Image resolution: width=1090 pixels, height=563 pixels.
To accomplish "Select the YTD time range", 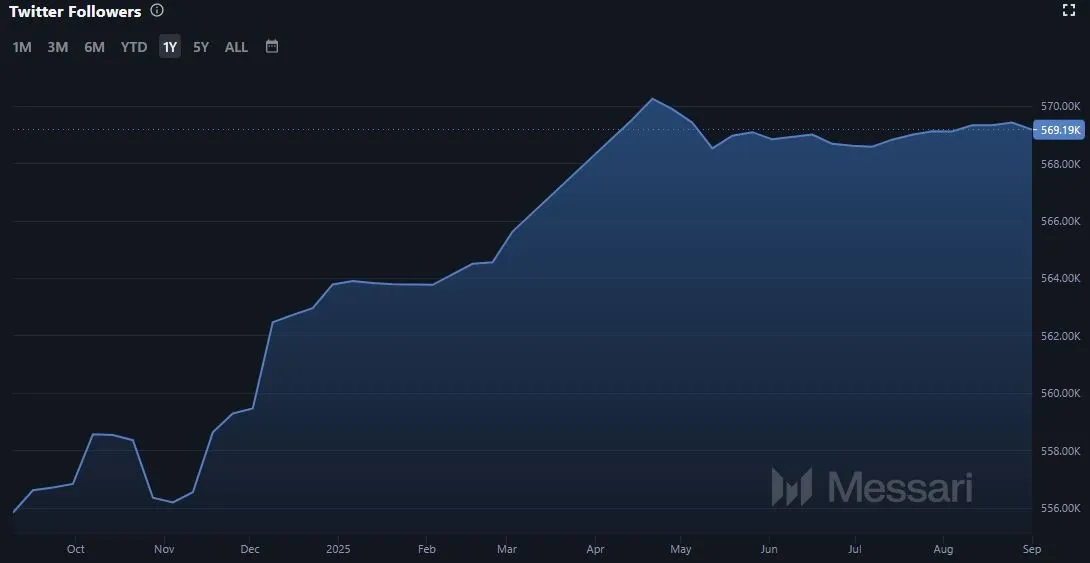I will point(133,47).
